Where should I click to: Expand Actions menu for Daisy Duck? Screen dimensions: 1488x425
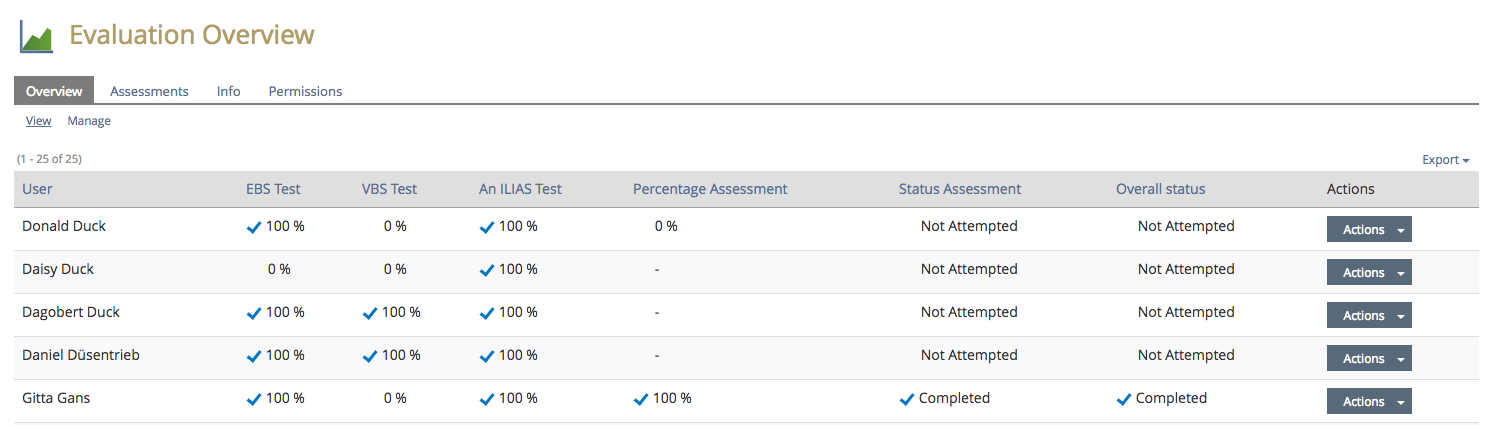[1368, 273]
